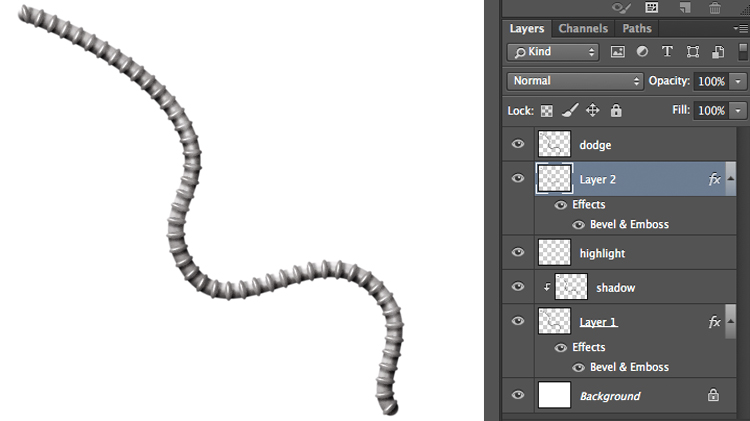This screenshot has width=750, height=421.
Task: Click the fx icon on Layer 1
Action: coord(714,321)
